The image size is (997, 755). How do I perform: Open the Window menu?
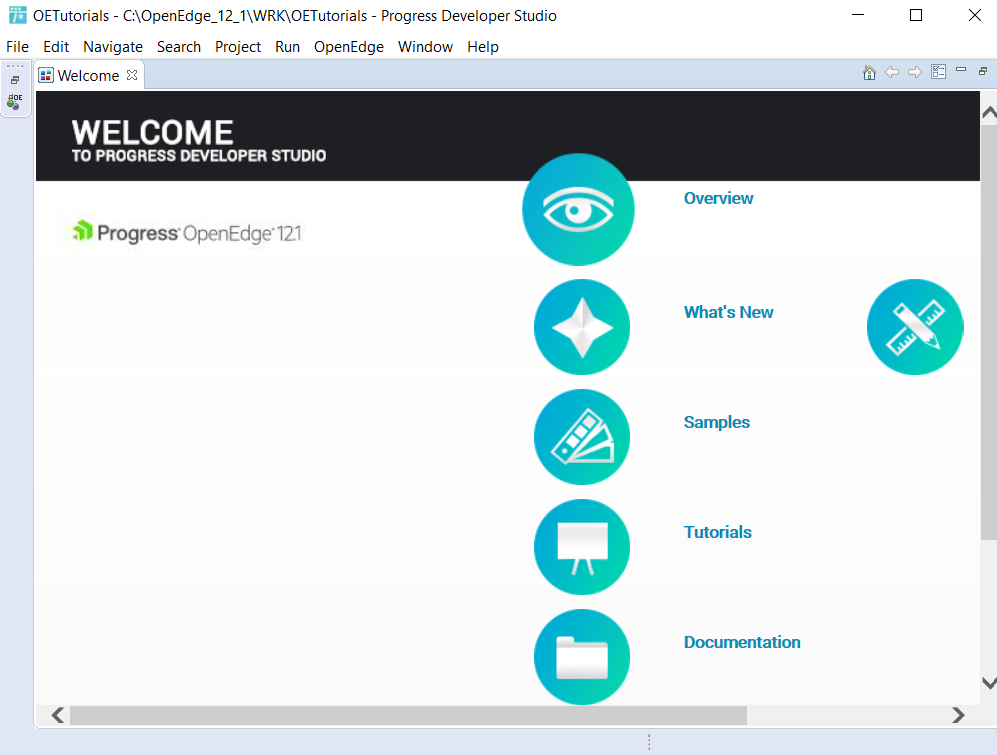425,47
